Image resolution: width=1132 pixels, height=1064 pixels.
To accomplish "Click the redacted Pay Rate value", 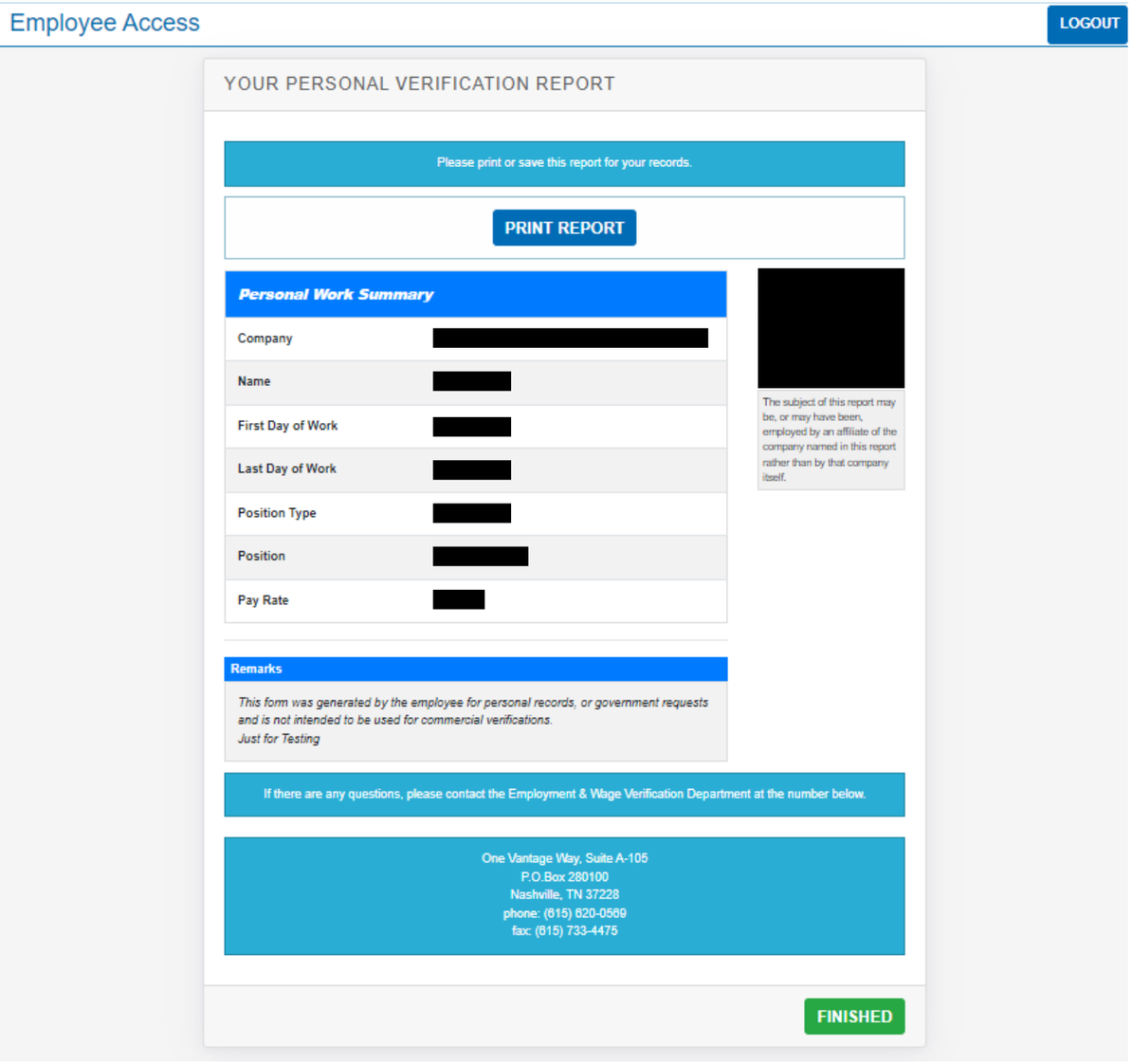I will pyautogui.click(x=459, y=599).
